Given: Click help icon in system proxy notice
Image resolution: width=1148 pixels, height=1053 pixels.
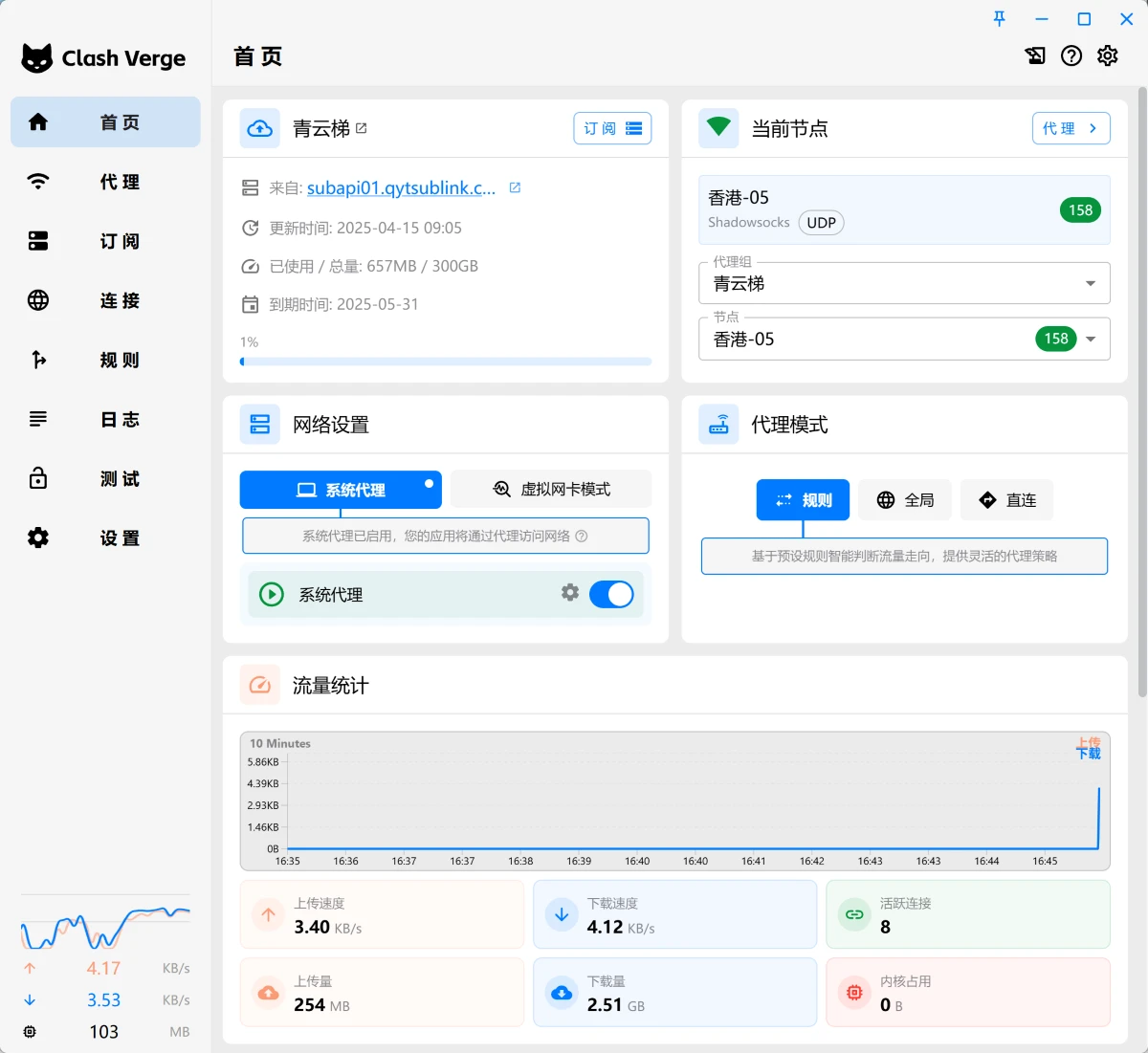Looking at the screenshot, I should click(582, 536).
